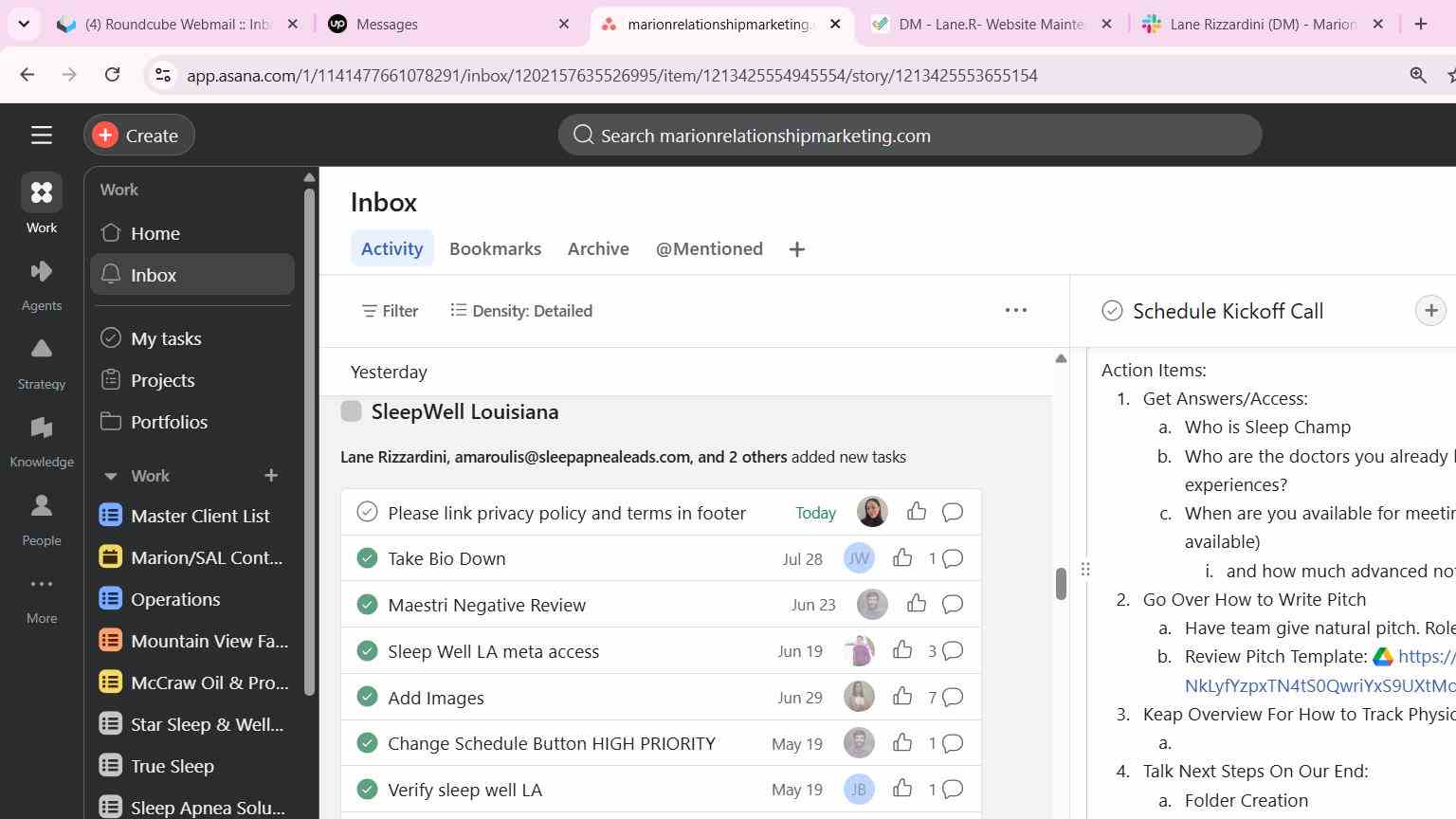
Task: Switch to the Archive tab
Action: pyautogui.click(x=598, y=248)
